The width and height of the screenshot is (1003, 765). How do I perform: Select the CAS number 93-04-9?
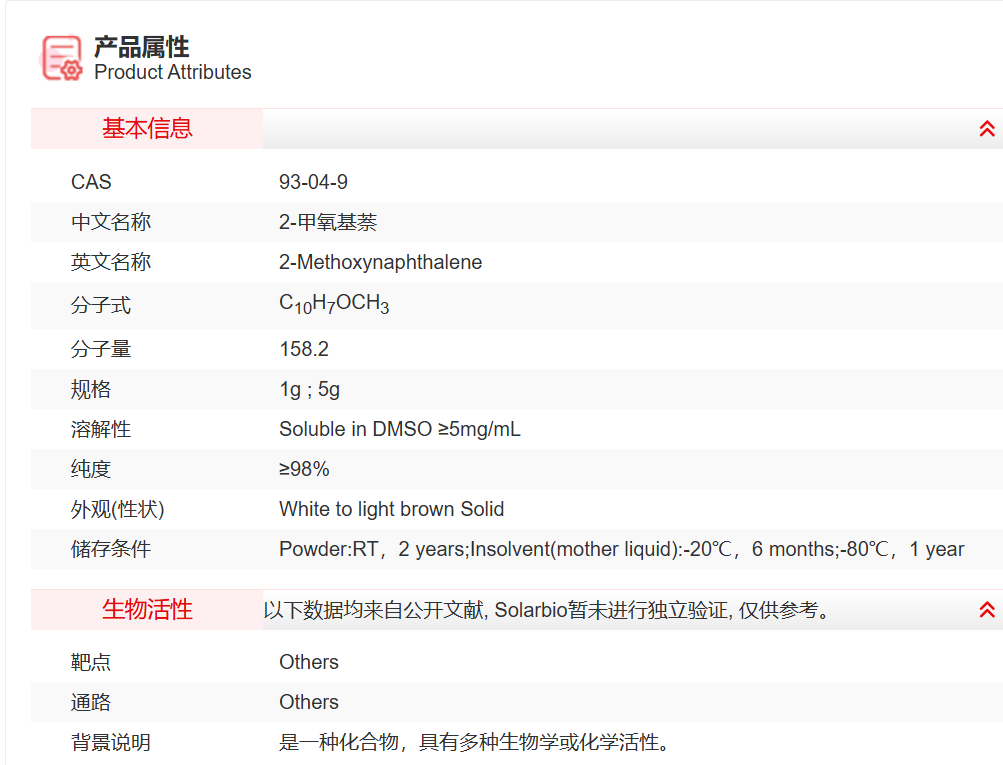tap(313, 182)
